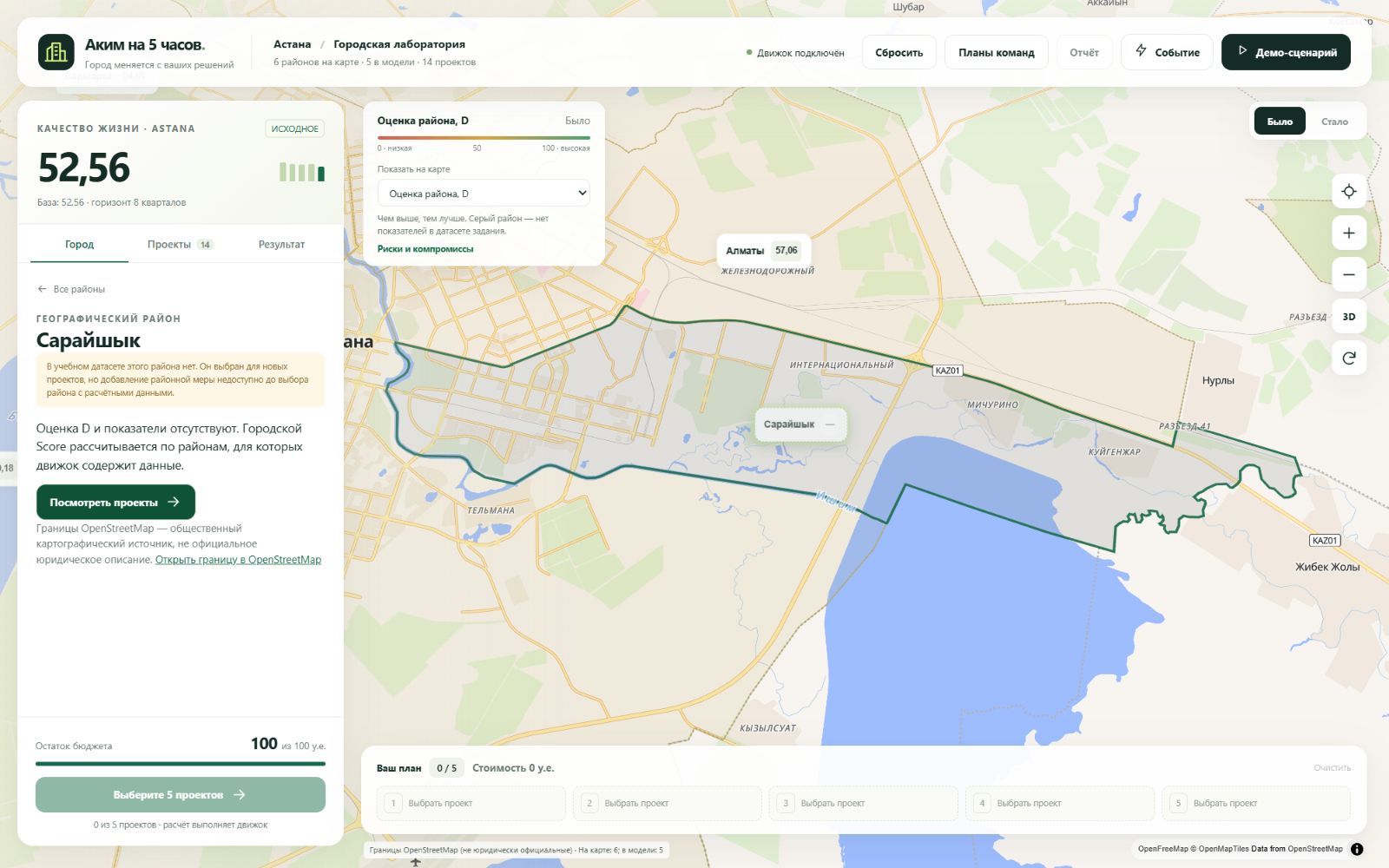The image size is (1389, 868).
Task: Click the plan counter 0 / 5
Action: coord(446,768)
